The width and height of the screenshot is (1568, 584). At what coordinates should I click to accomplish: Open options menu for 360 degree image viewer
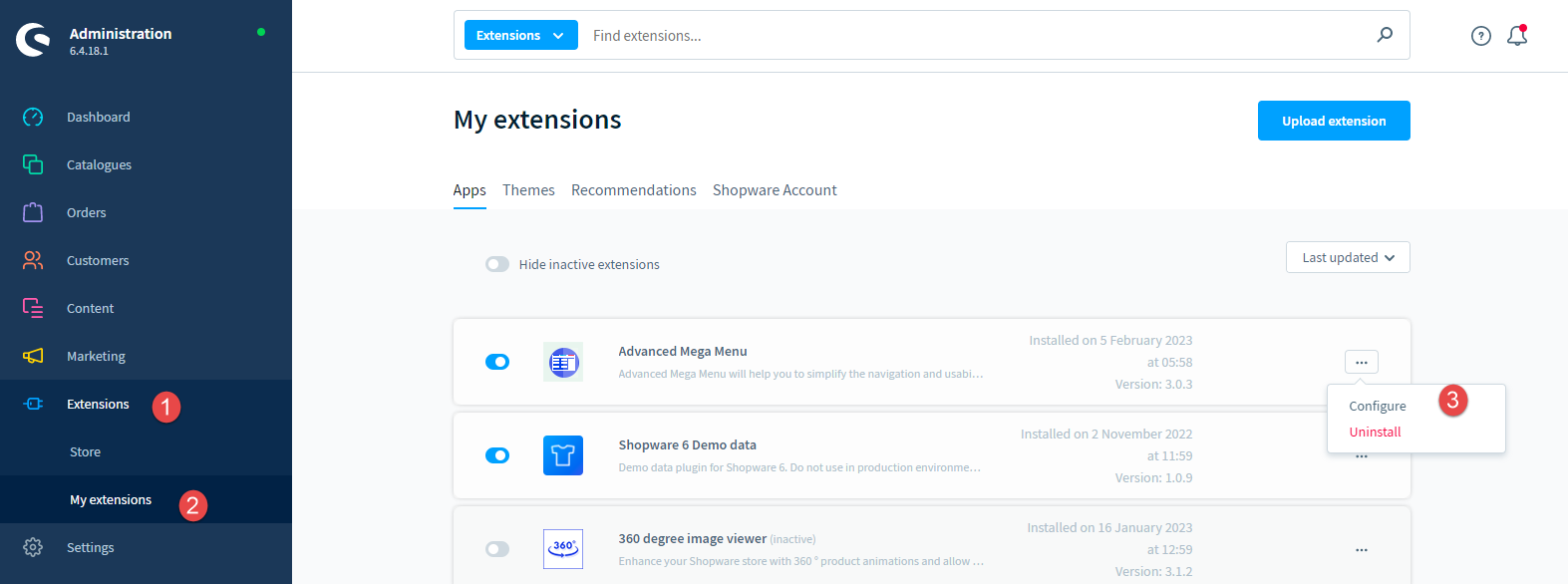[1362, 549]
